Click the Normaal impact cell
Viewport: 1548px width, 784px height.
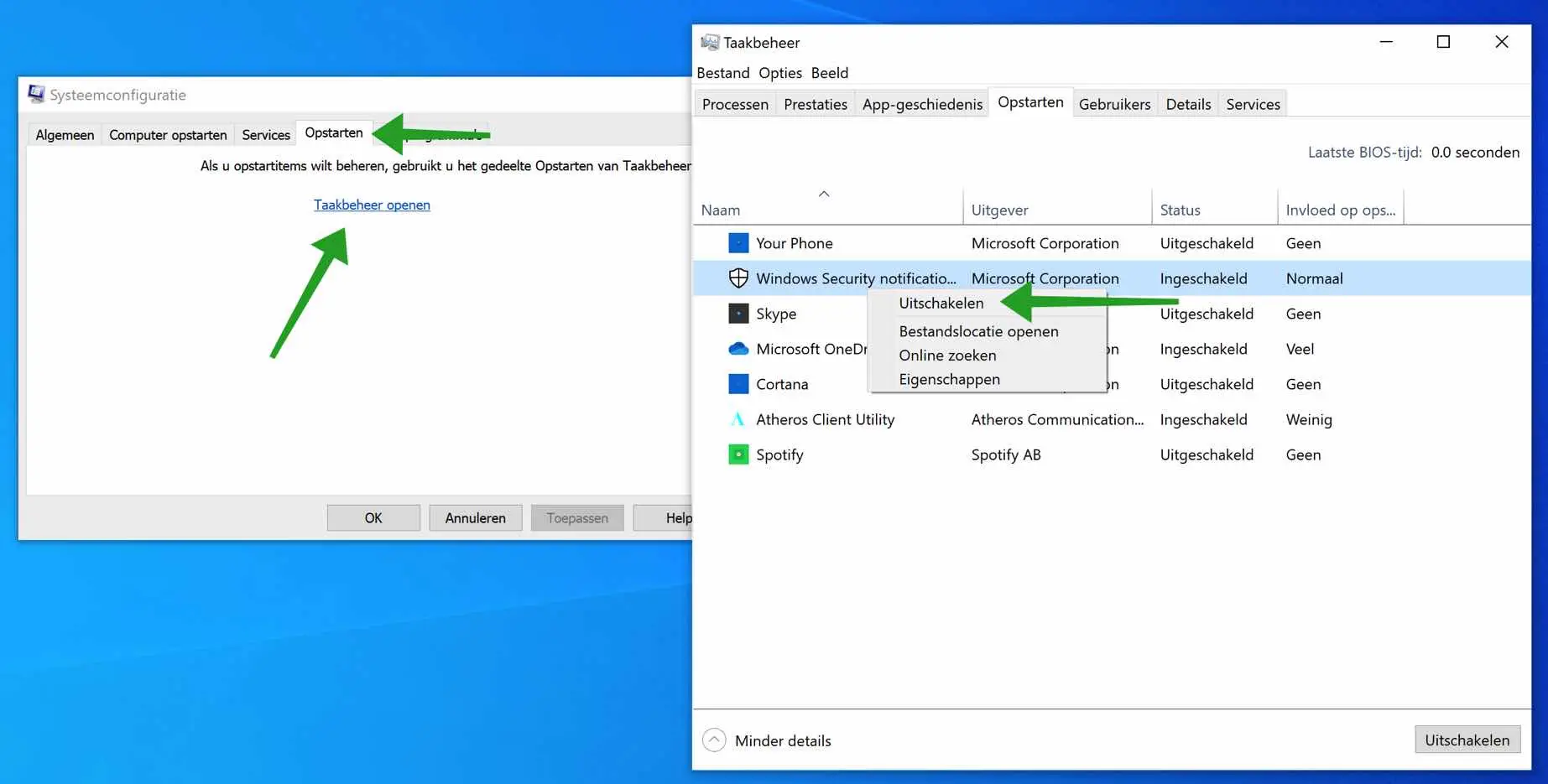1314,278
